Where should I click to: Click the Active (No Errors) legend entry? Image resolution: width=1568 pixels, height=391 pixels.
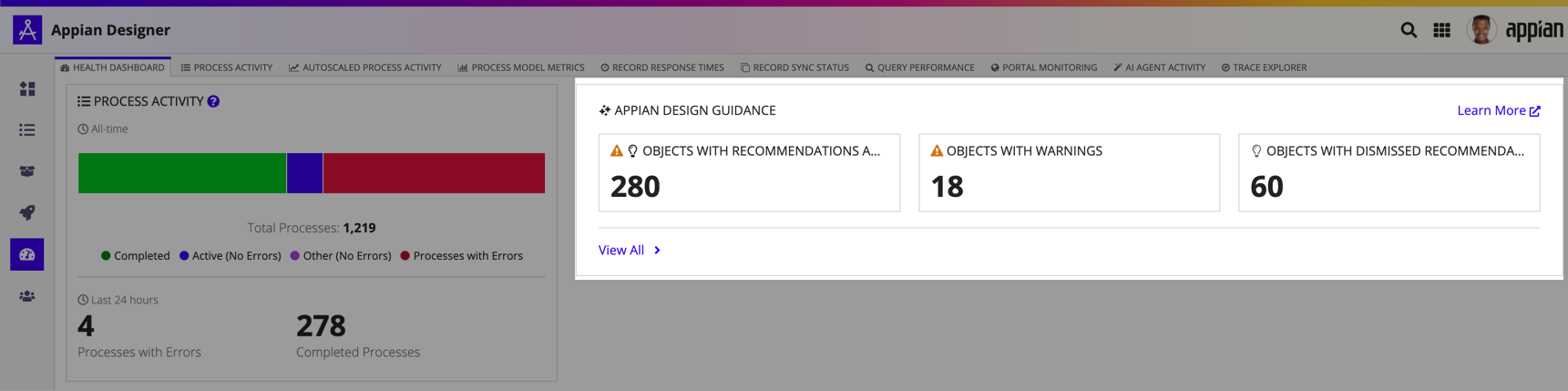(230, 256)
